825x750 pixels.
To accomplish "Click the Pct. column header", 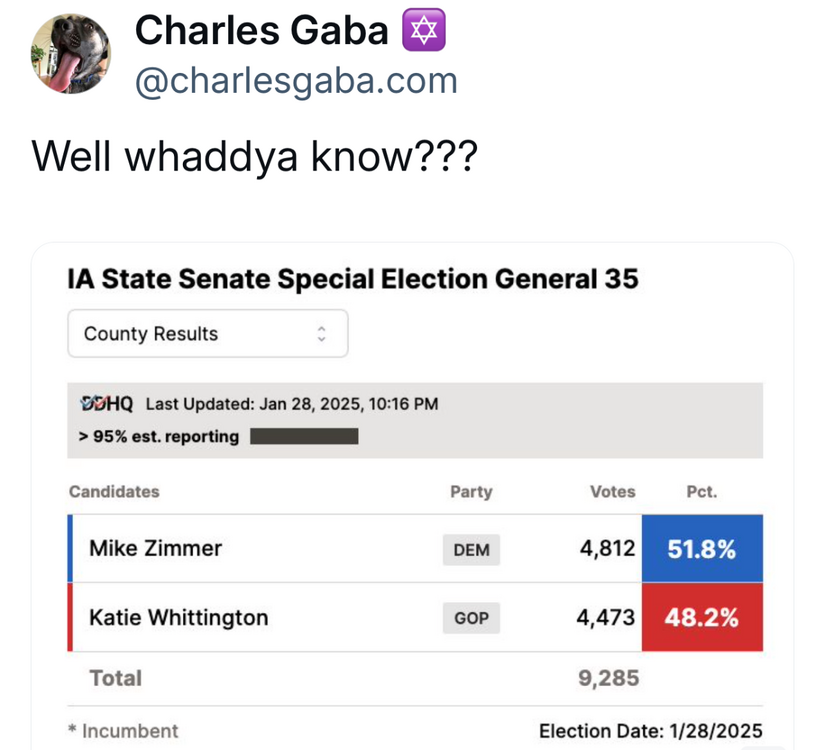I will coord(701,491).
